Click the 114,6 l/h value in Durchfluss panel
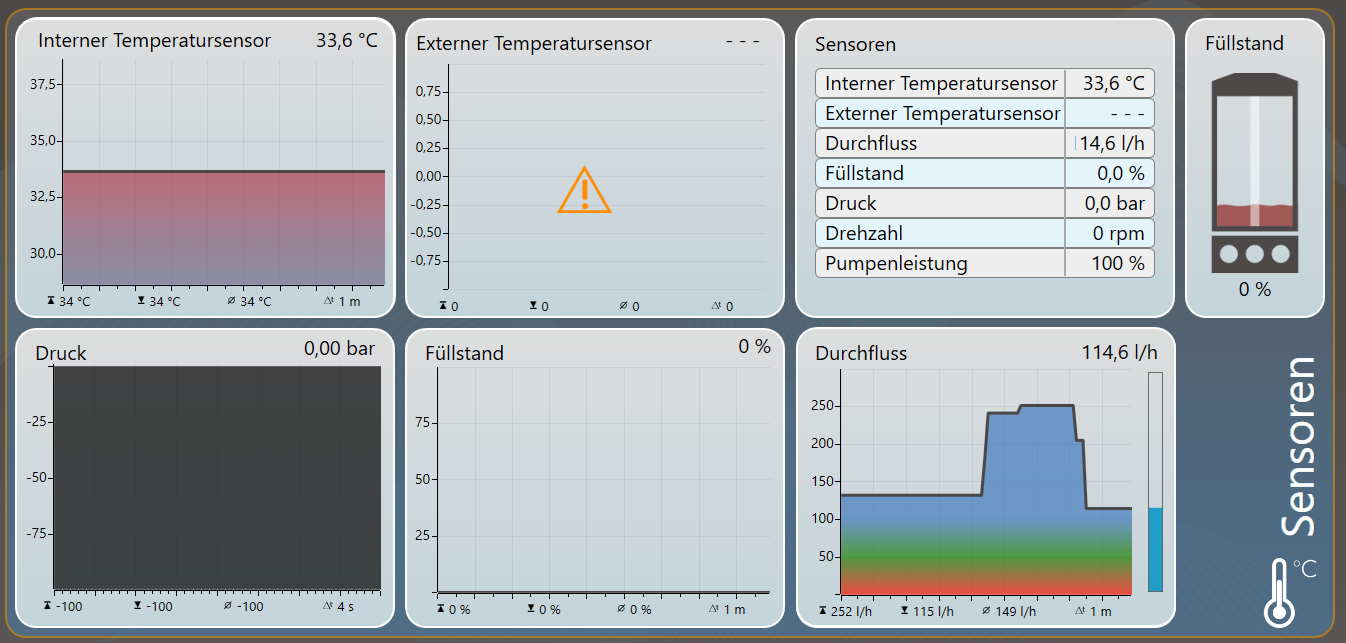The image size is (1346, 643). click(x=1119, y=352)
